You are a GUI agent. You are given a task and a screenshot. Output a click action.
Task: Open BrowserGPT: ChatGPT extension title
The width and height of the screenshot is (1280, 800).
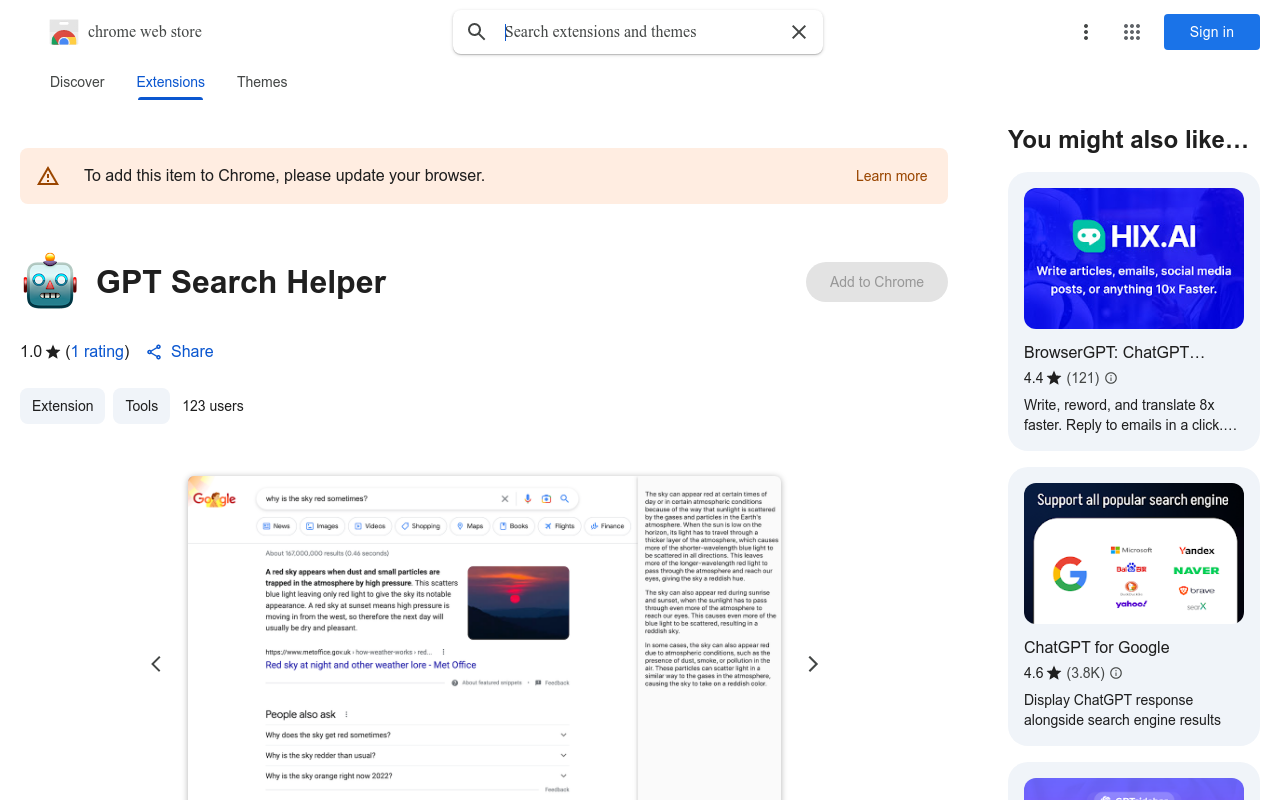tap(1114, 353)
